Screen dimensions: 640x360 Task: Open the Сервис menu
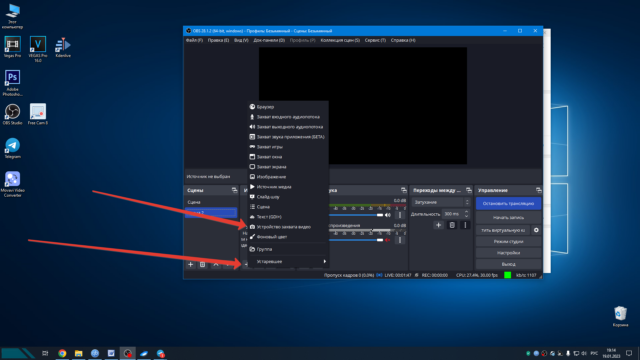375,40
